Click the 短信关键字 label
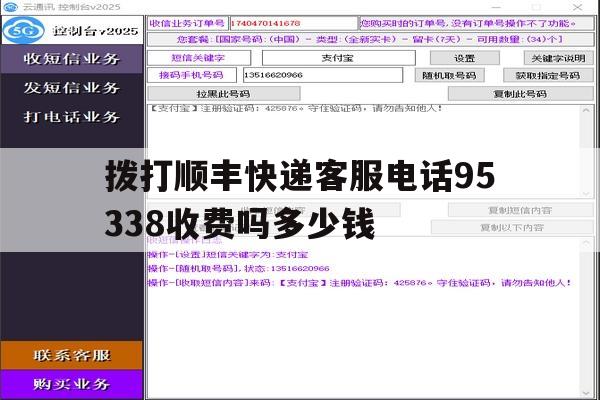The width and height of the screenshot is (600, 400). pos(198,58)
